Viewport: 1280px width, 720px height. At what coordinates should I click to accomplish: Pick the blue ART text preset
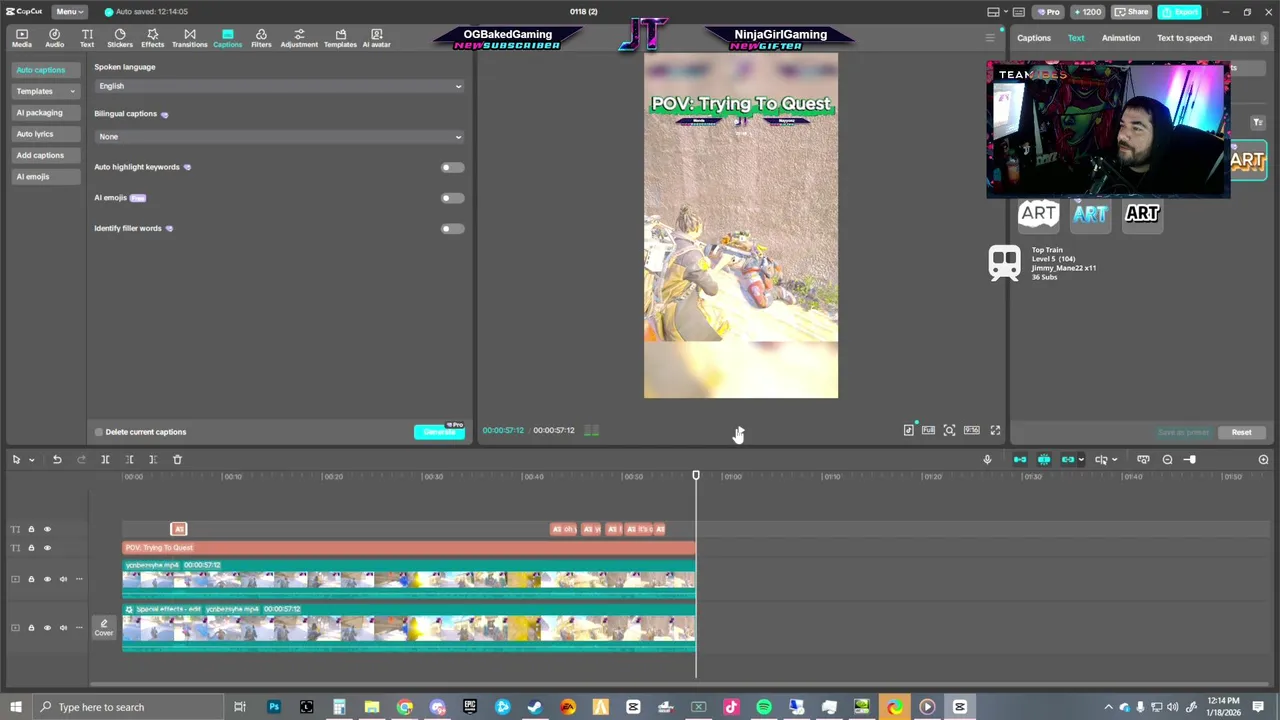point(1090,214)
